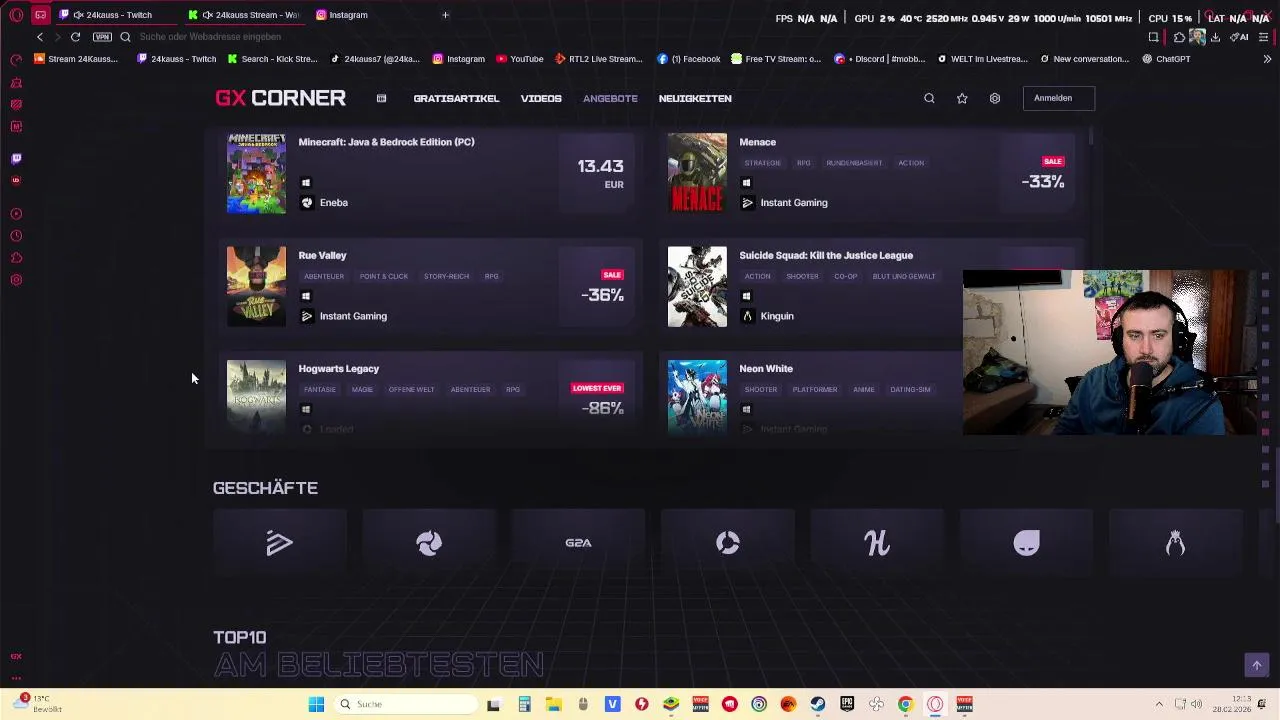Show hidden system tray icons
1280x720 pixels.
(1159, 704)
